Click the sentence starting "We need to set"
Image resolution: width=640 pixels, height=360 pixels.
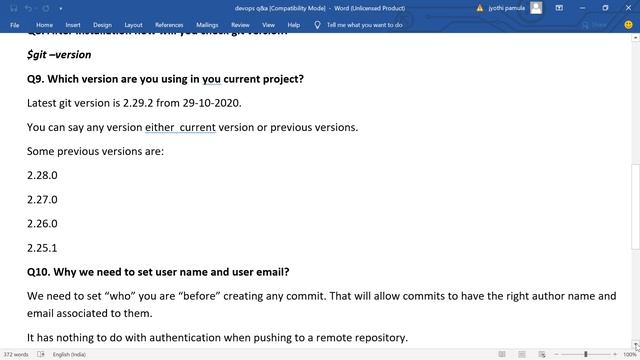(322, 296)
